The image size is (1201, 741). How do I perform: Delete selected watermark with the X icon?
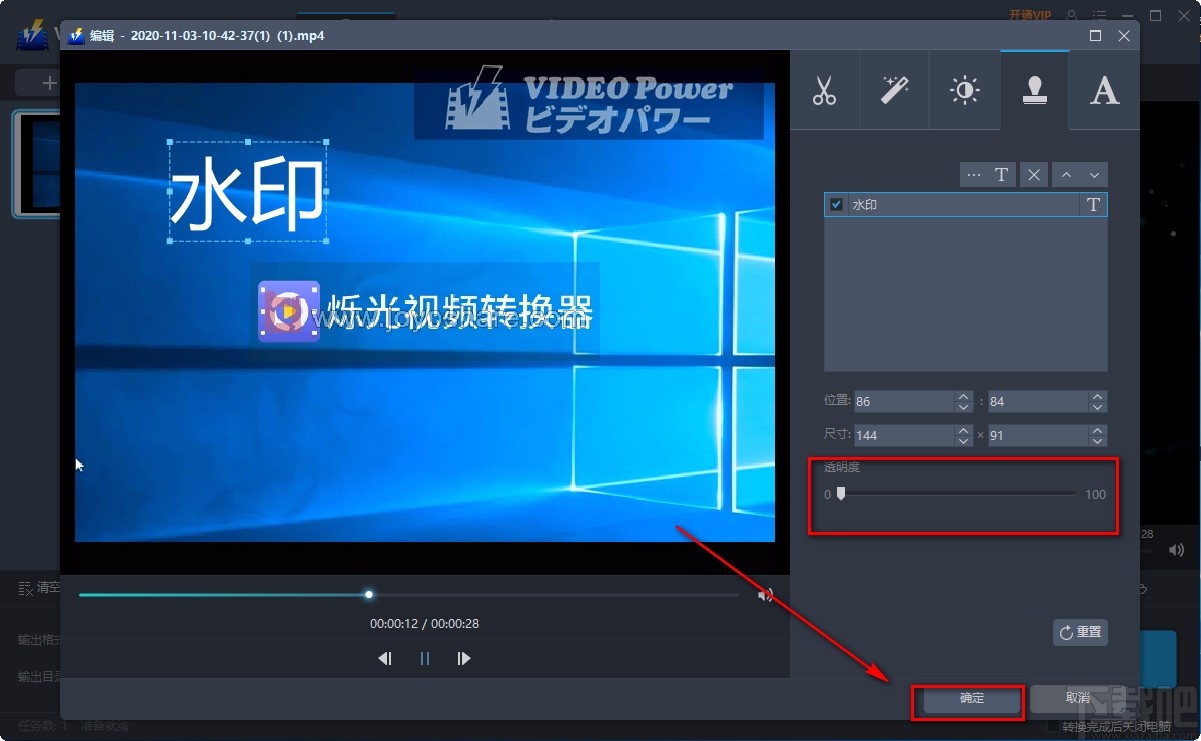click(x=1033, y=174)
